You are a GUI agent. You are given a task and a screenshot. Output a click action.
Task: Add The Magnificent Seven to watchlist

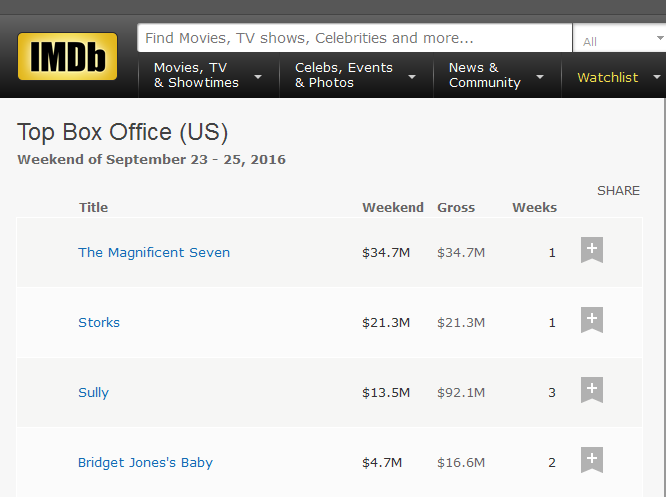pyautogui.click(x=592, y=250)
